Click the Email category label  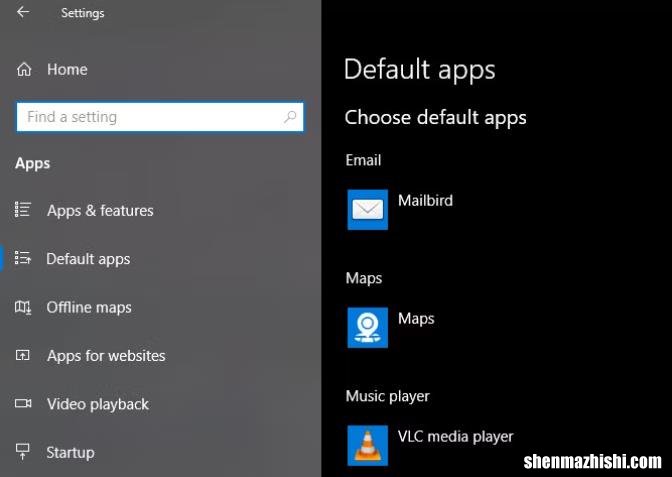pos(363,160)
